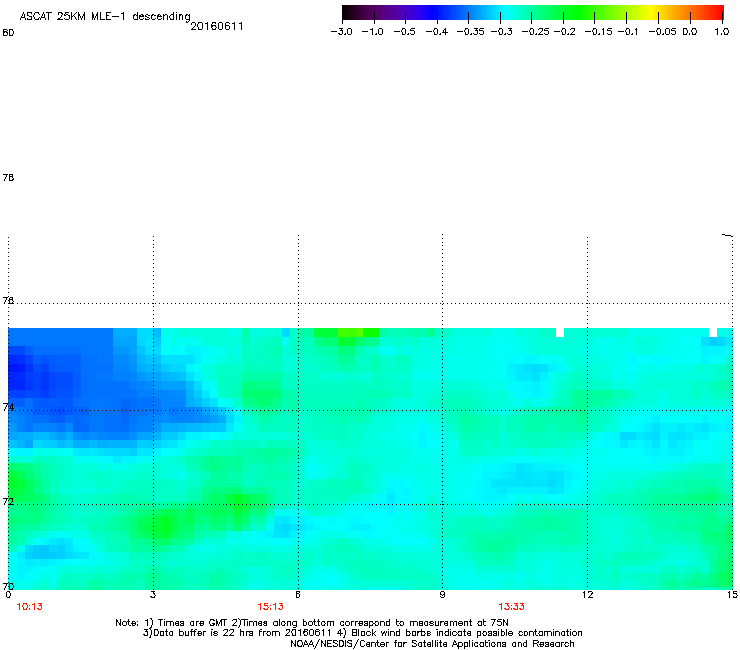Select the -0.5 color scale label
Screen dimensions: 740x650
[404, 32]
